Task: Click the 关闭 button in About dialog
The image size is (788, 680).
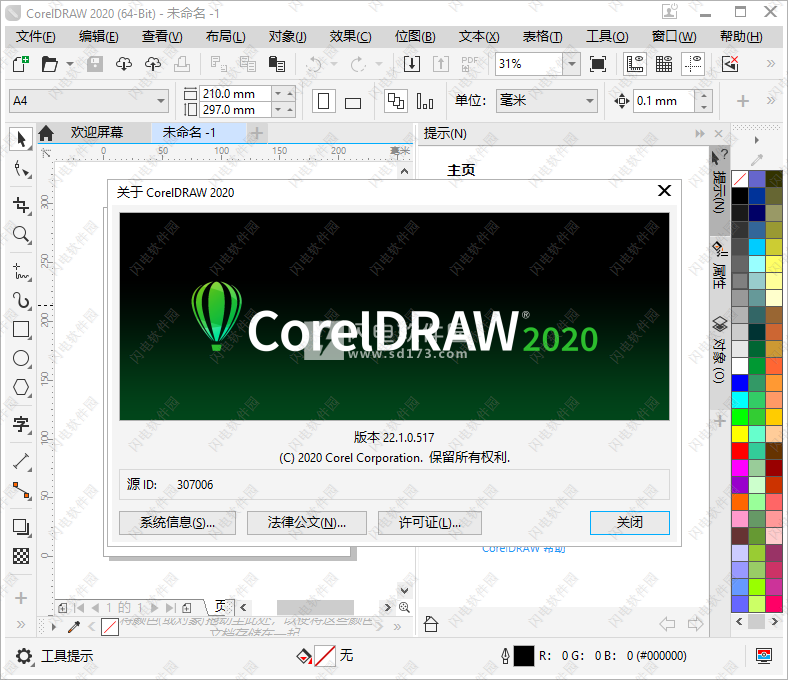Action: (630, 523)
